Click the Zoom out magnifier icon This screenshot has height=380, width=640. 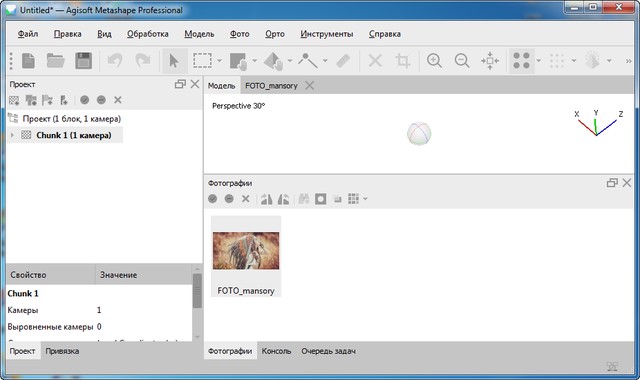click(x=462, y=61)
